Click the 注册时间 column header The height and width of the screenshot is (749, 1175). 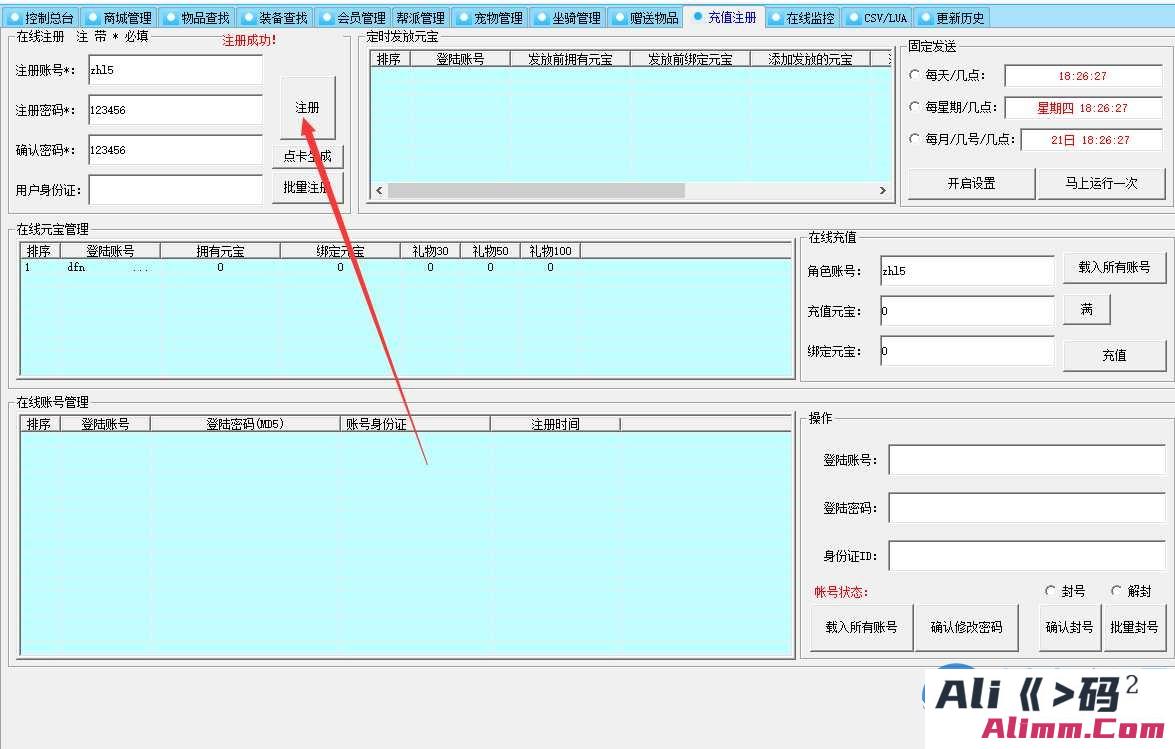point(555,424)
